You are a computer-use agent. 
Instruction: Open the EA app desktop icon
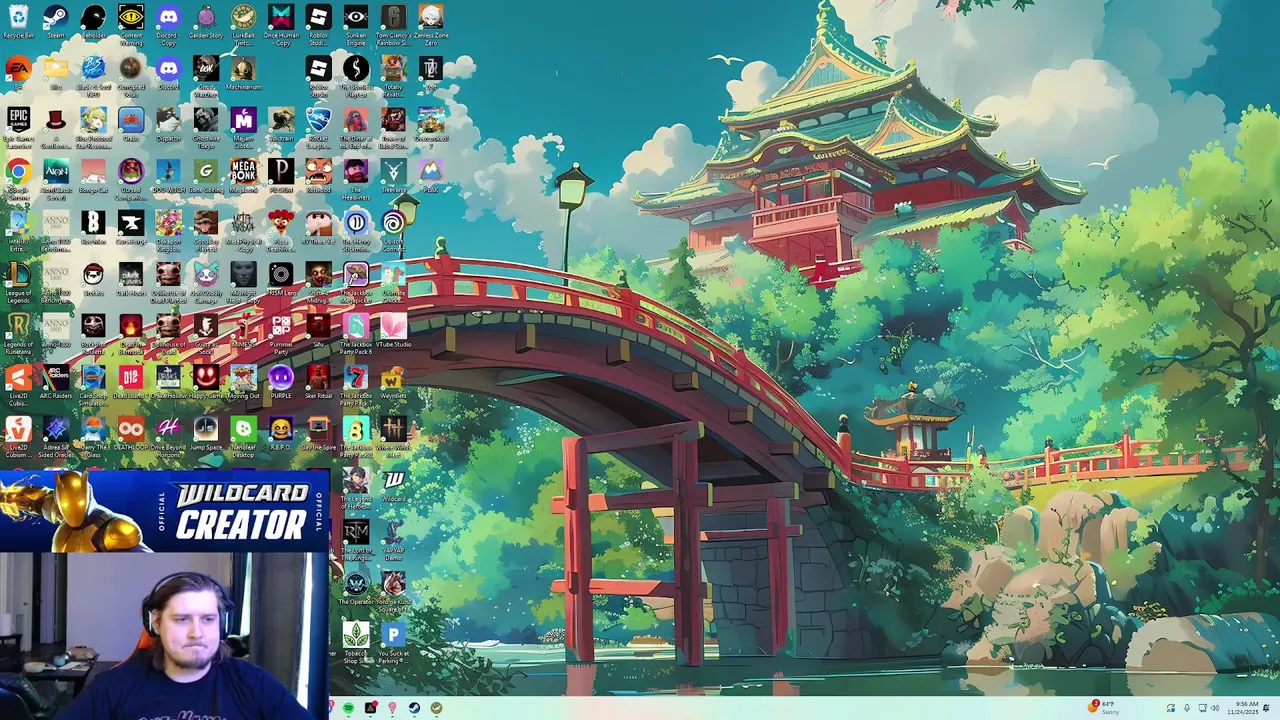pyautogui.click(x=18, y=73)
